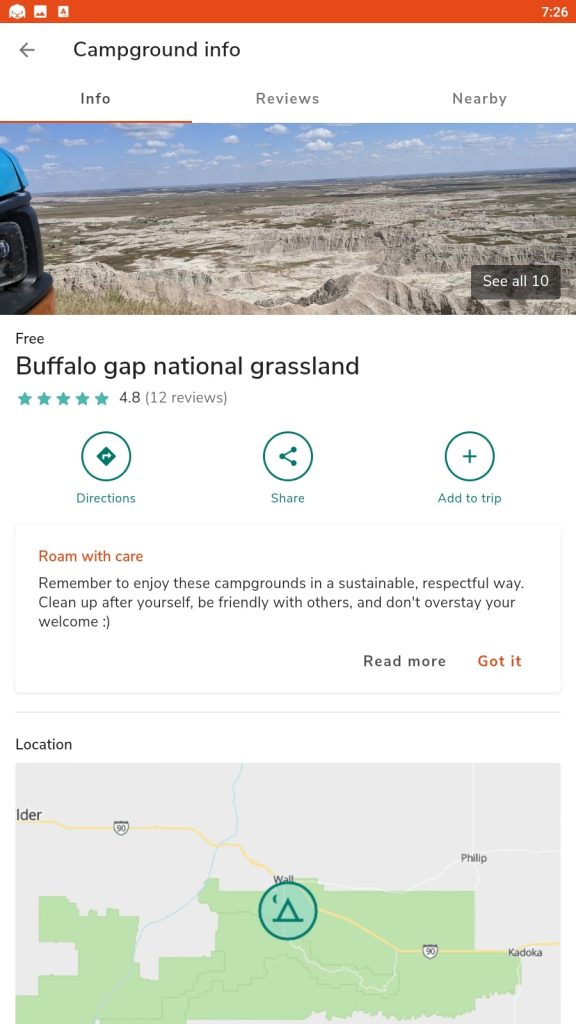576x1024 pixels.
Task: Tap the Directions circle icon
Action: [106, 456]
